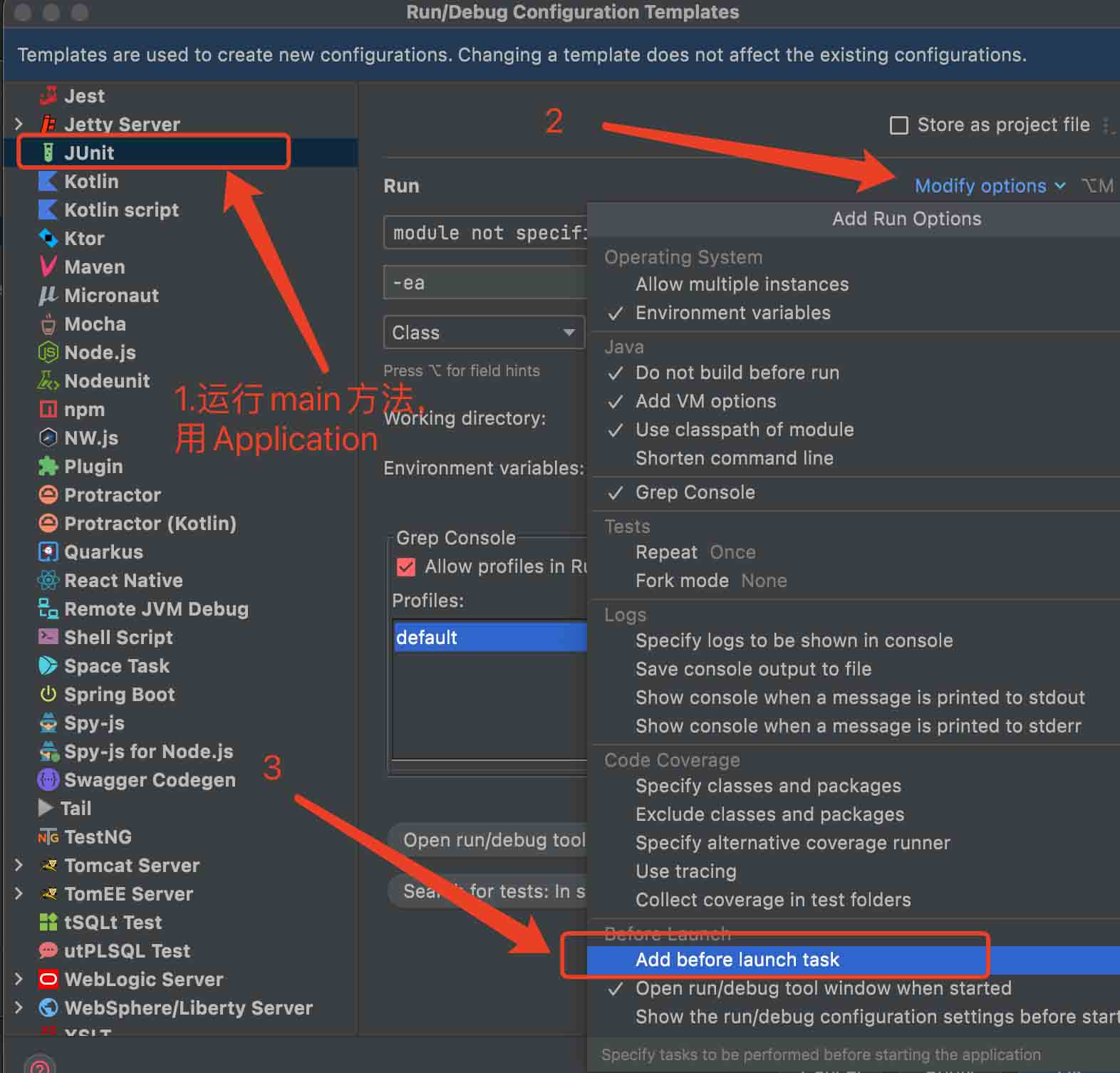Select Fork mode None option
1120x1073 pixels.
[x=711, y=581]
